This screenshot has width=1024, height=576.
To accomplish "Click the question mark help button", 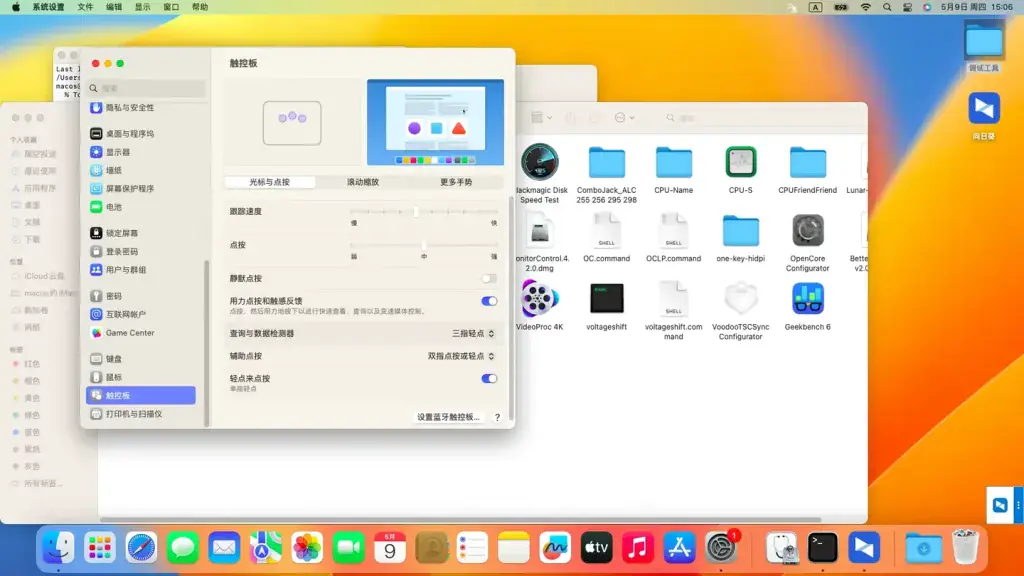I will [x=497, y=417].
